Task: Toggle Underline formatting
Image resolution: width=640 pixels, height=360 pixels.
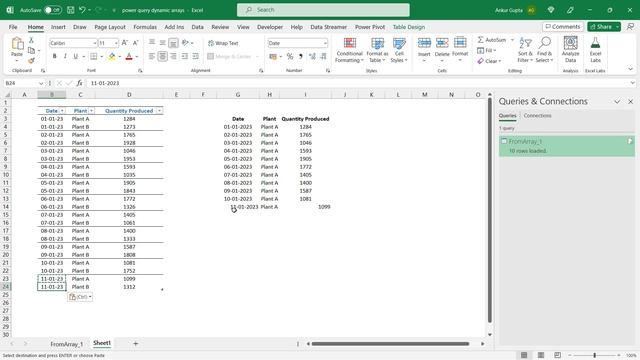Action: (76, 56)
